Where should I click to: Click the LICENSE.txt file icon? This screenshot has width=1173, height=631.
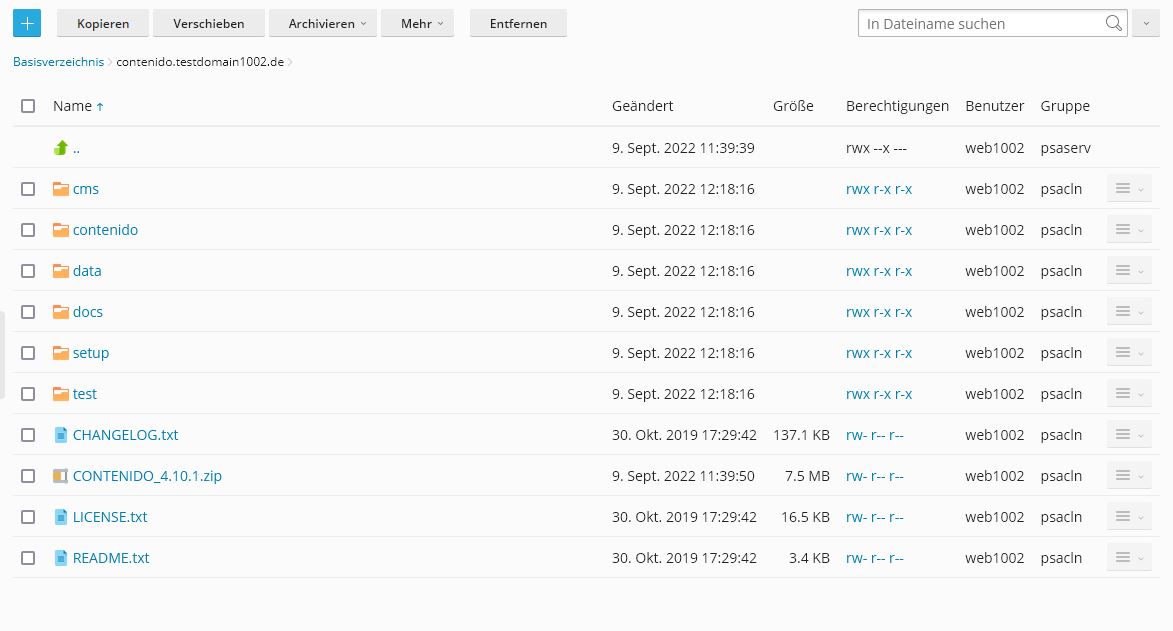click(61, 516)
